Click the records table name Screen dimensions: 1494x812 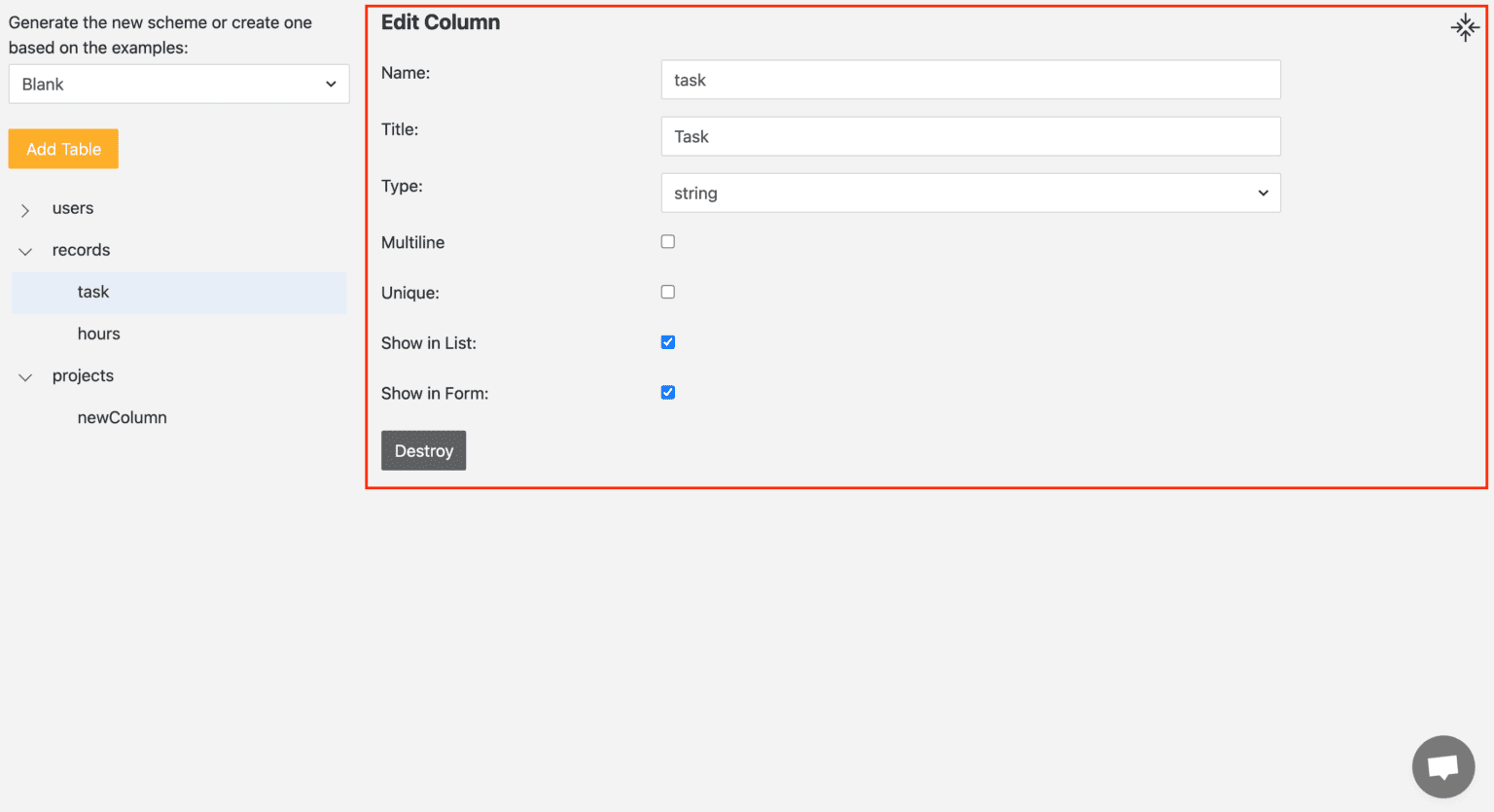coord(81,251)
